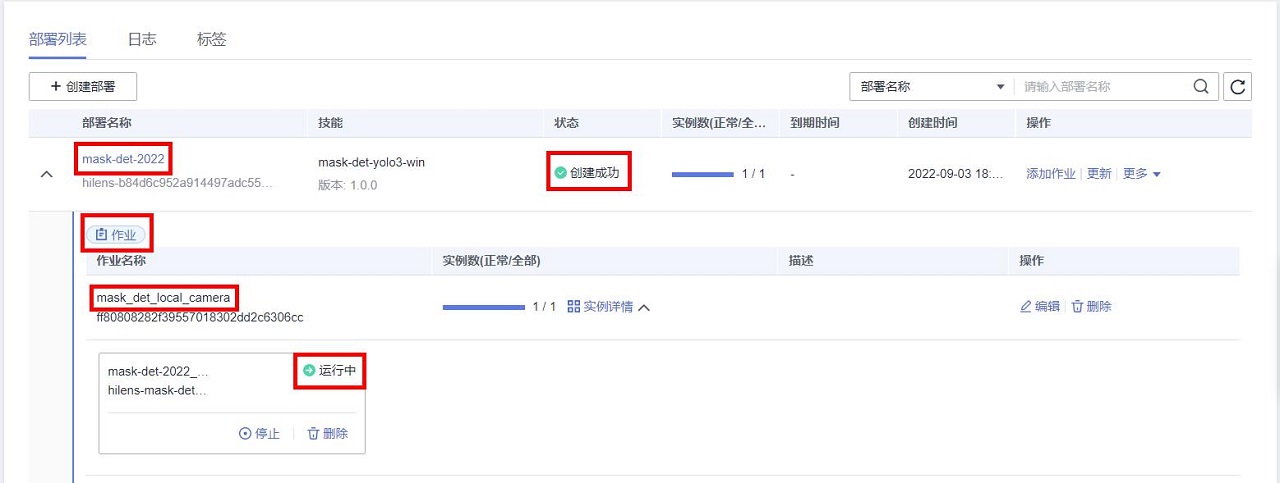Image resolution: width=1280 pixels, height=483 pixels.
Task: Click the 创建部署 button
Action: 83,87
